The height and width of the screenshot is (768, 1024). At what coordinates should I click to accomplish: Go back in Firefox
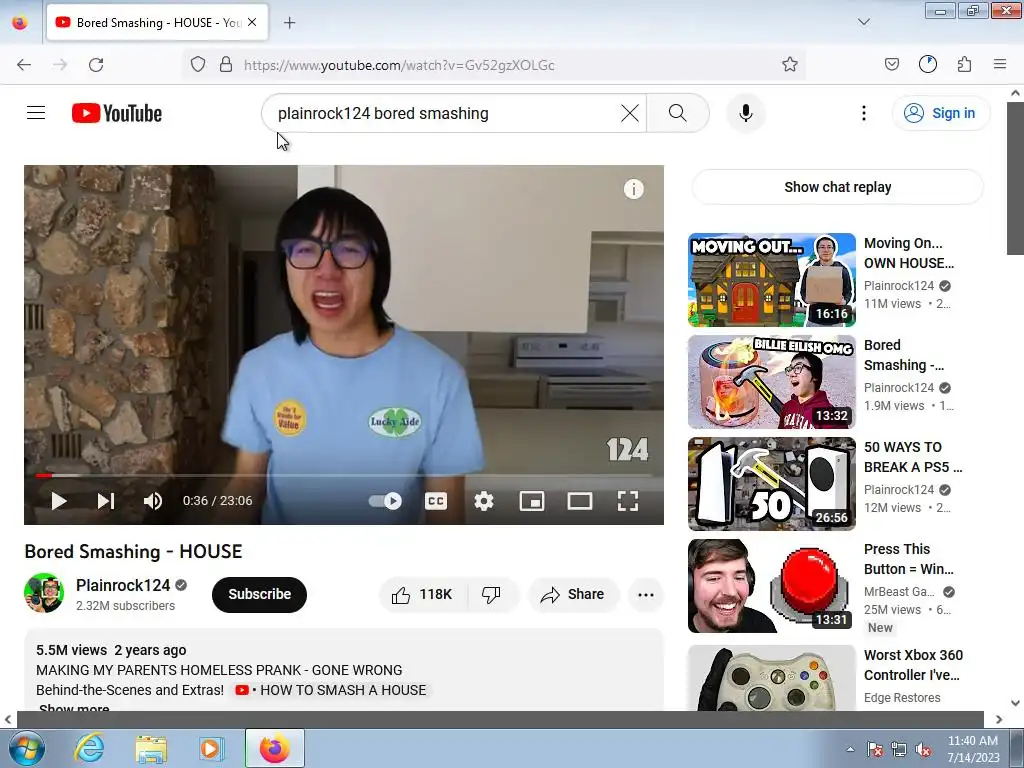pos(24,65)
